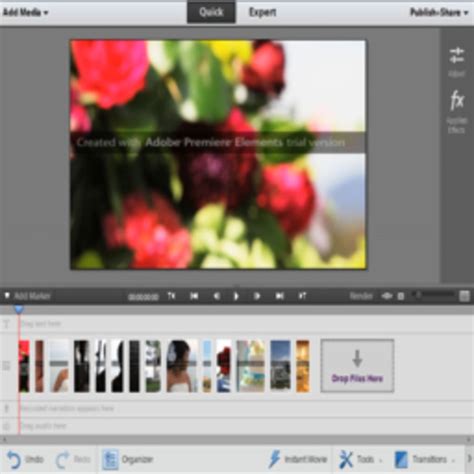Play the movie in the monitor
The height and width of the screenshot is (474, 474).
point(236,296)
